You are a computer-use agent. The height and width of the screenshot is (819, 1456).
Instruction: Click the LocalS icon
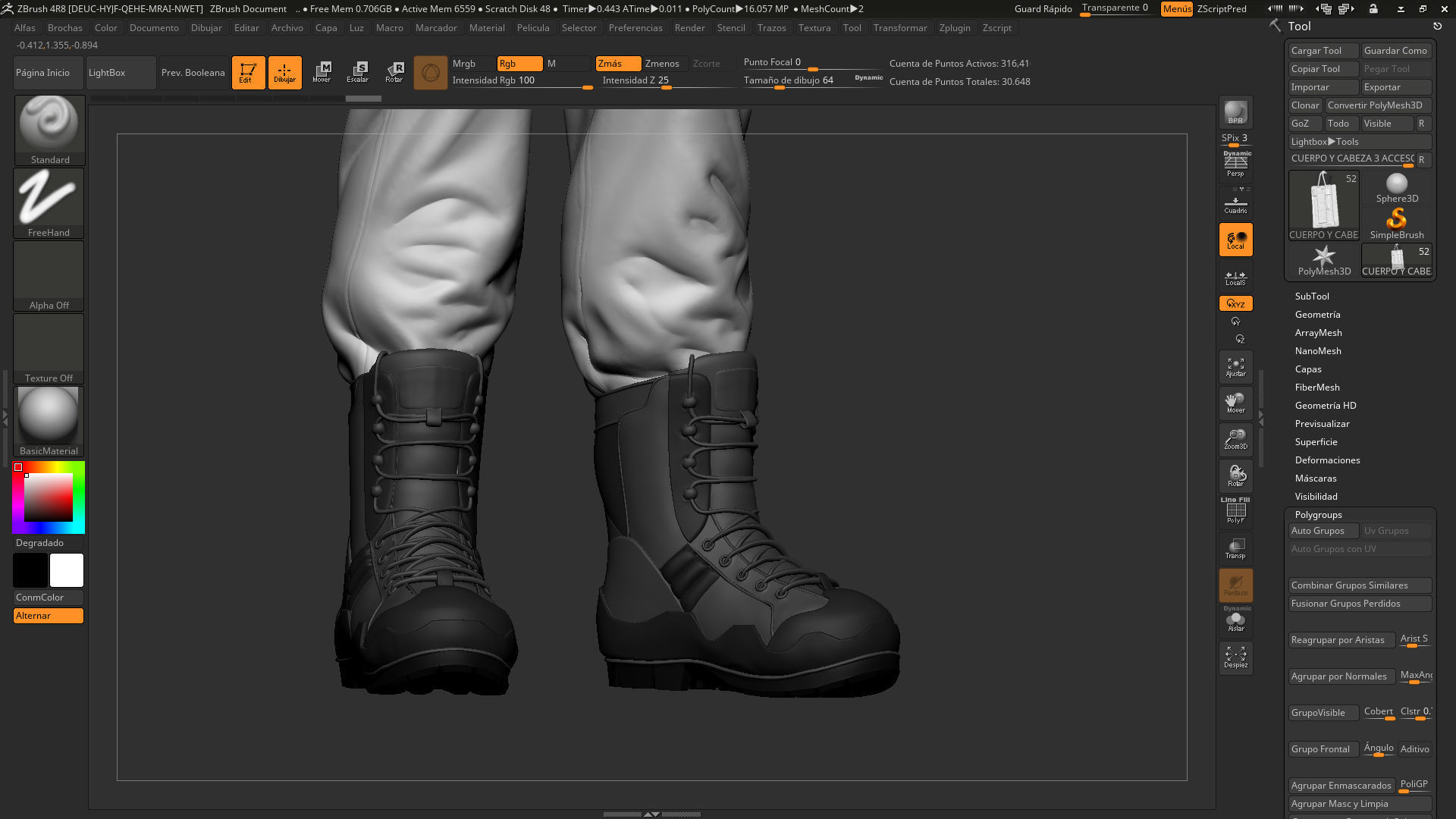click(x=1235, y=277)
